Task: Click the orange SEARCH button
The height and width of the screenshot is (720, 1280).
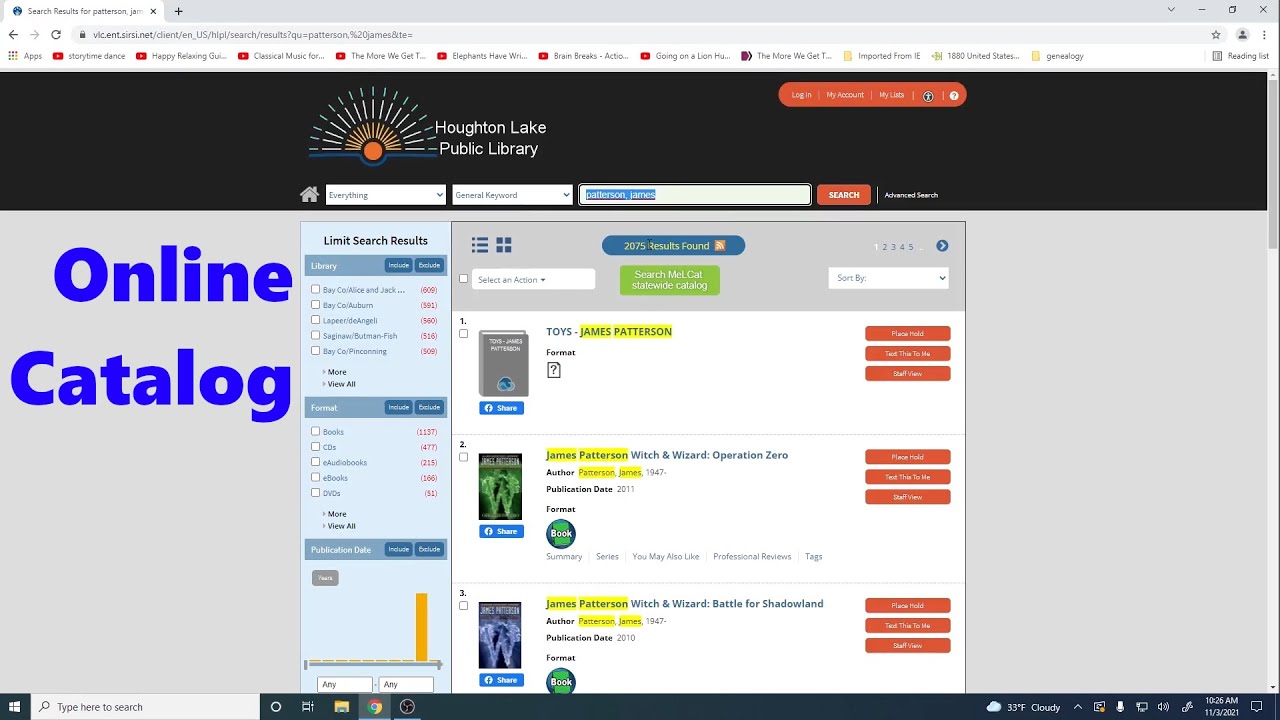Action: pos(844,195)
